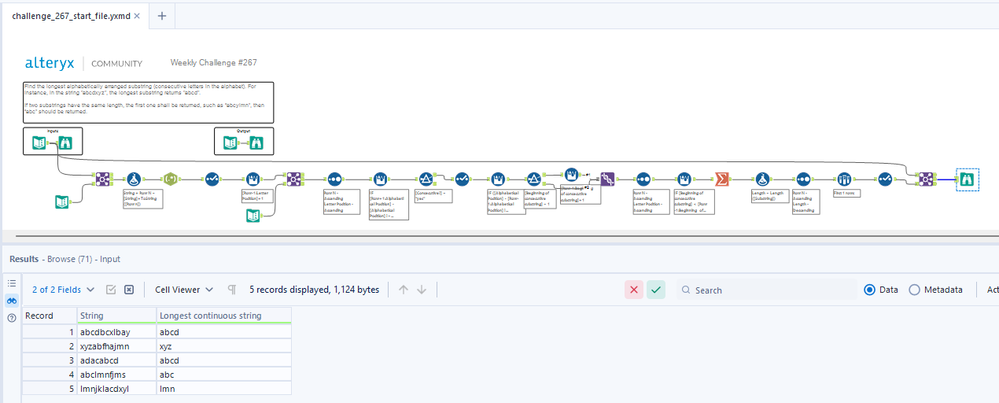The width and height of the screenshot is (999, 403).
Task: Select Sort tool annotated Length - Descending
Action: pyautogui.click(x=803, y=180)
